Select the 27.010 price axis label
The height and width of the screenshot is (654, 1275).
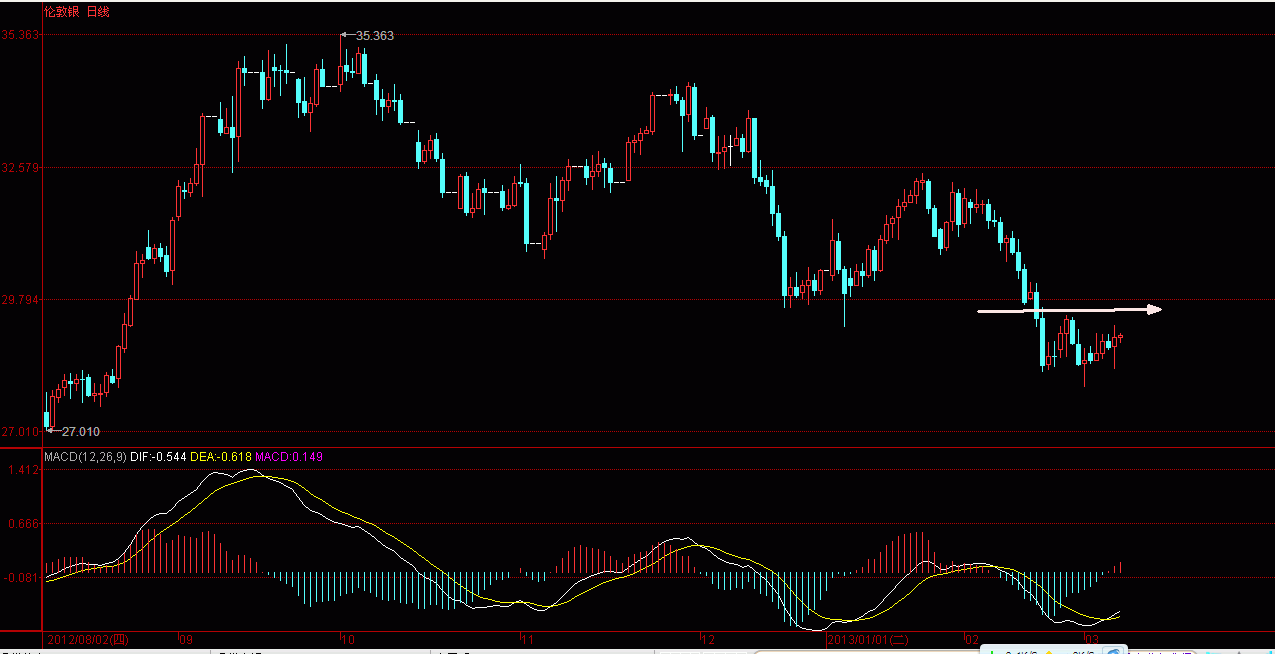[x=20, y=432]
